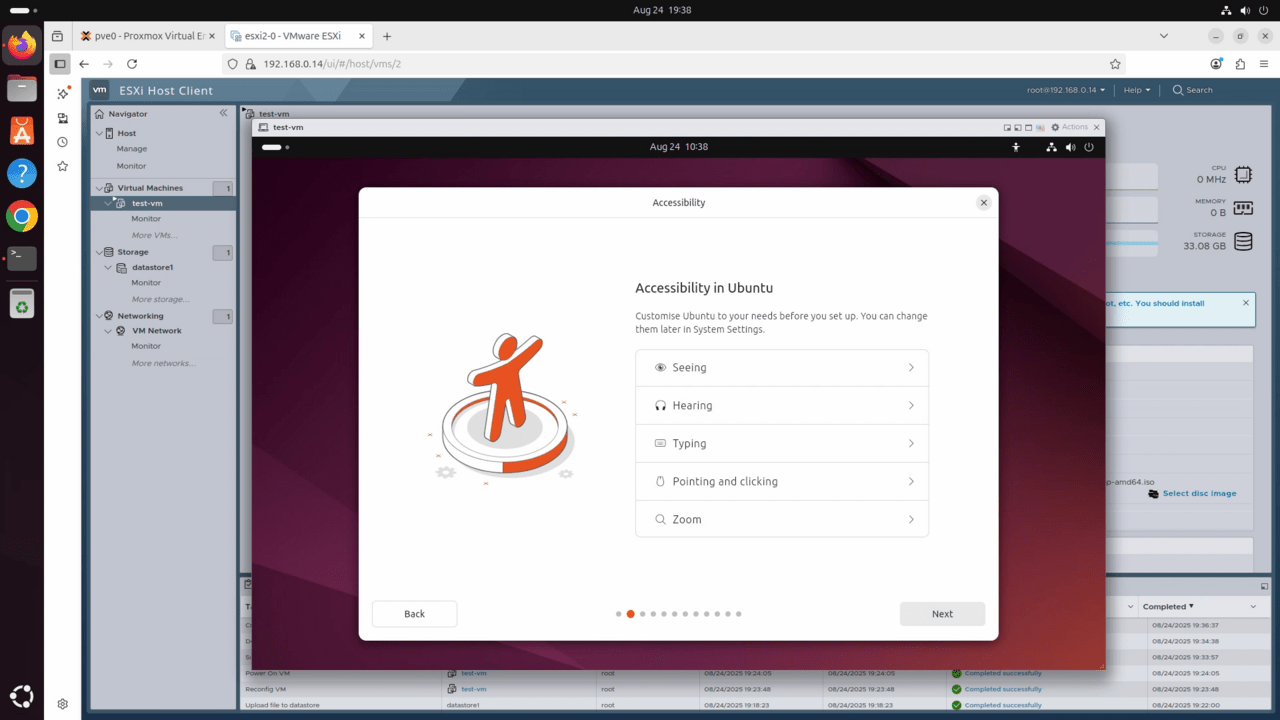Open the Seeing accessibility options

(782, 368)
